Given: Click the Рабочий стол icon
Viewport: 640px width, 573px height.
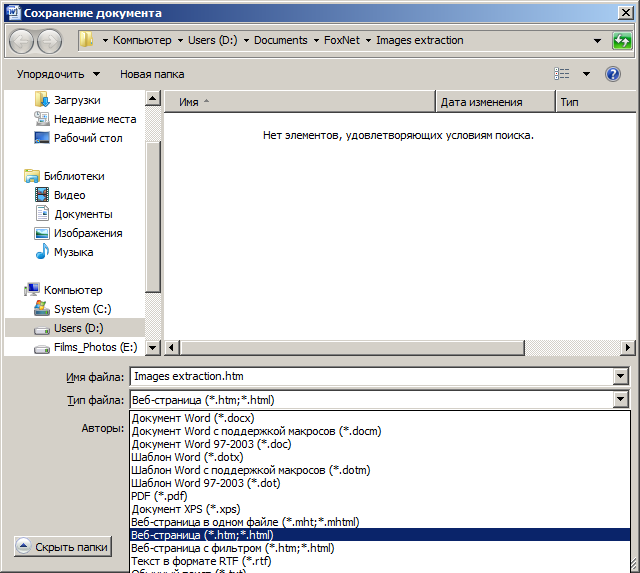Looking at the screenshot, I should (42, 138).
